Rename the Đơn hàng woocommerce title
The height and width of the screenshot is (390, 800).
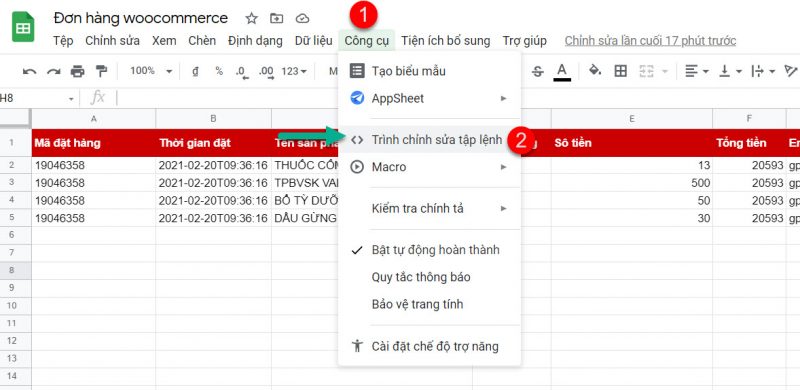(140, 18)
